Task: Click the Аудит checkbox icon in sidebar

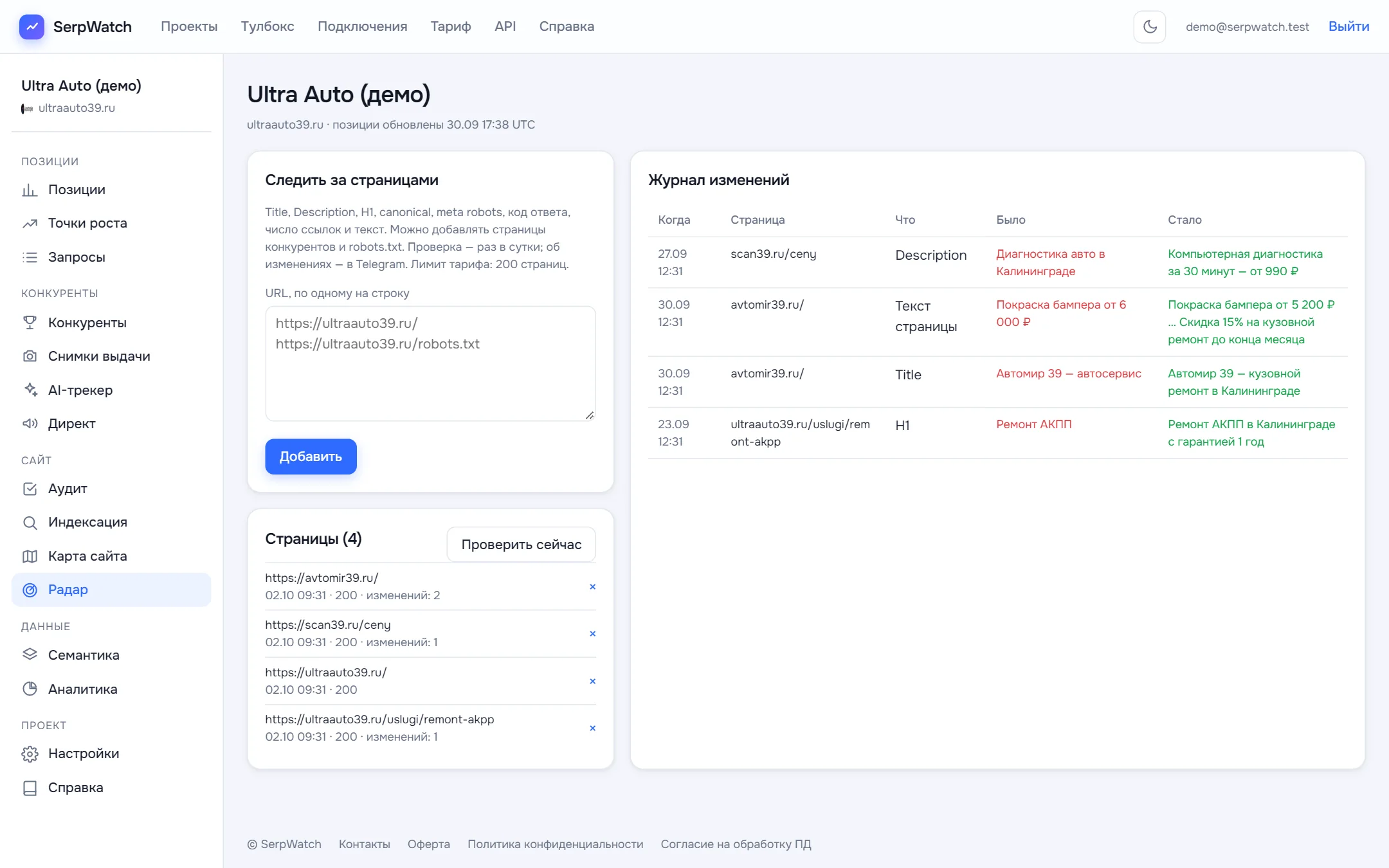Action: 30,489
